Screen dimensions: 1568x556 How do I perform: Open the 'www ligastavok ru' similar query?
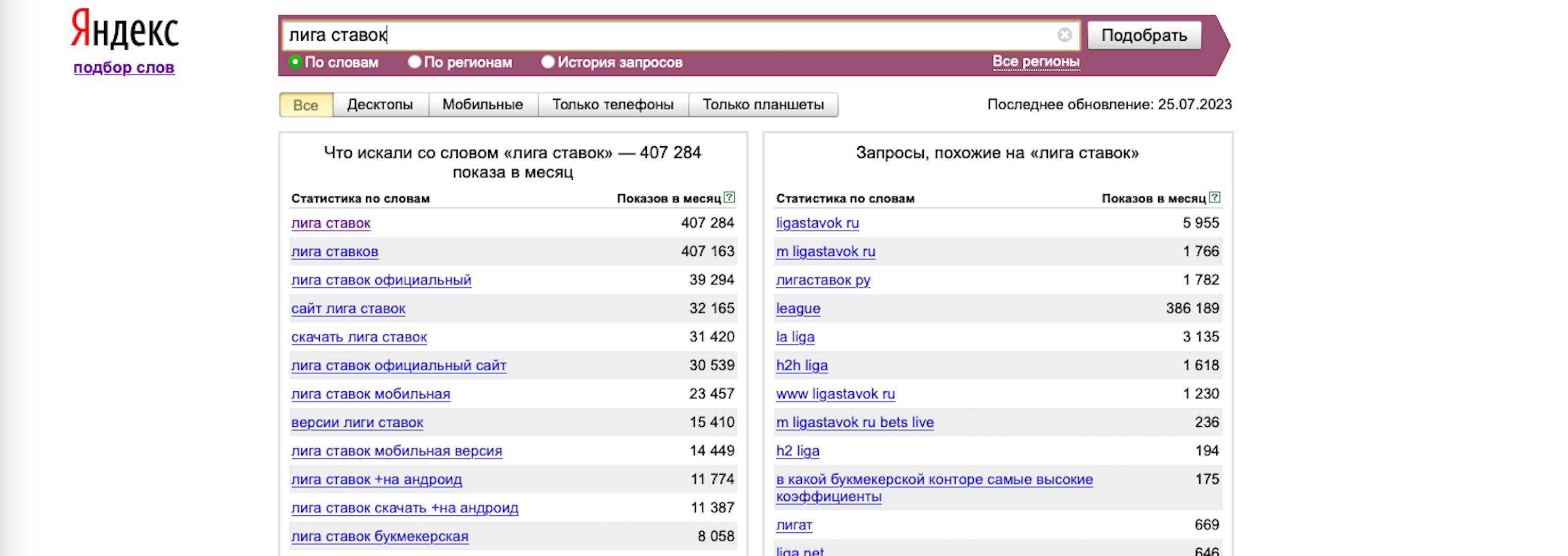pos(835,394)
